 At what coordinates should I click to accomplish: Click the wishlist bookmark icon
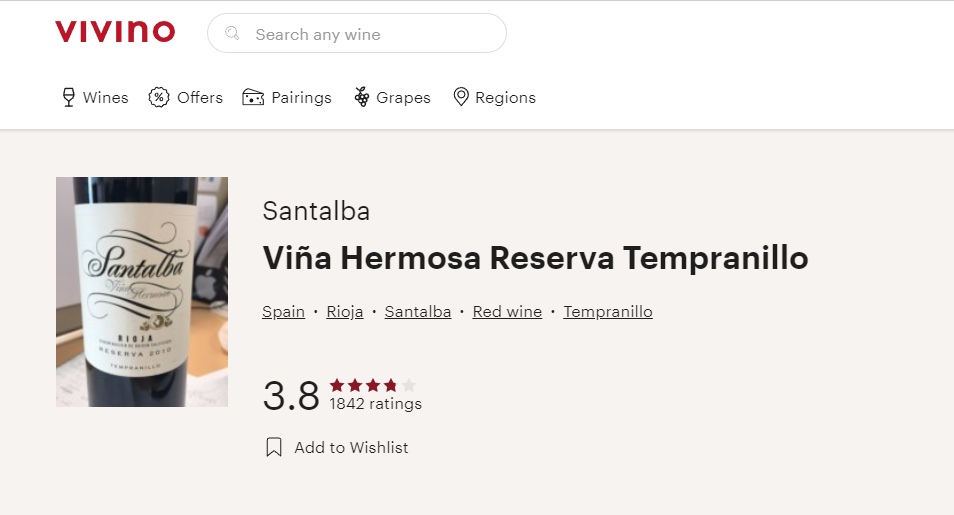coord(274,448)
